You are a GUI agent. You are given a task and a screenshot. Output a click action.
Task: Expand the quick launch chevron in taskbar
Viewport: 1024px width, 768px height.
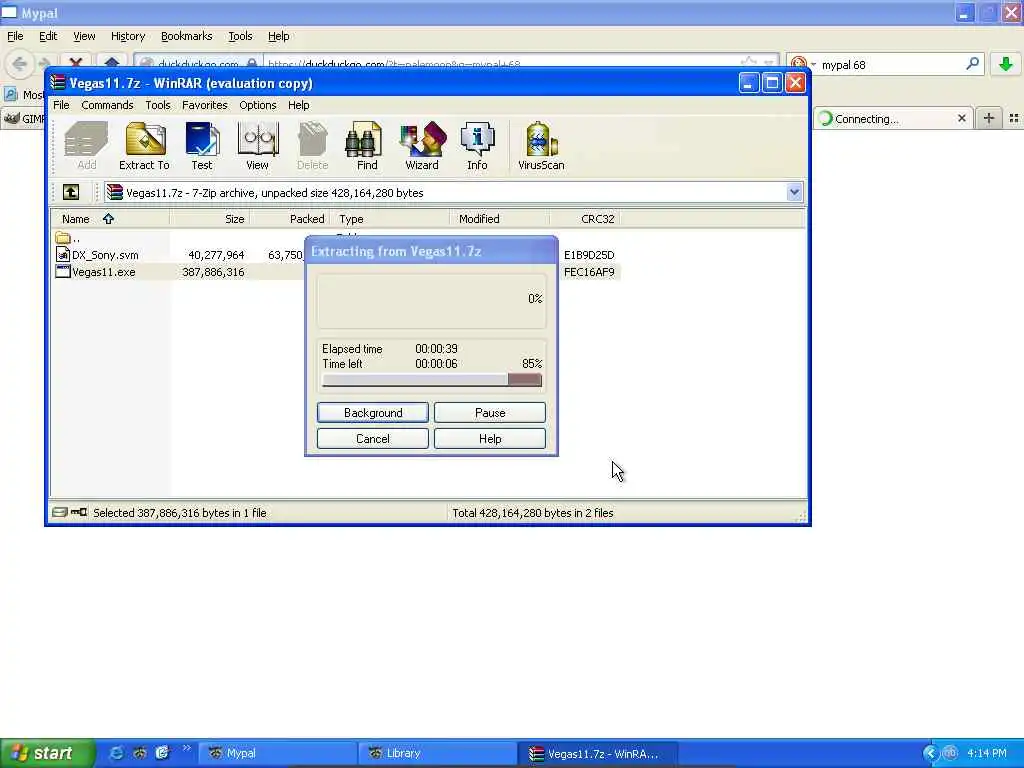[186, 748]
